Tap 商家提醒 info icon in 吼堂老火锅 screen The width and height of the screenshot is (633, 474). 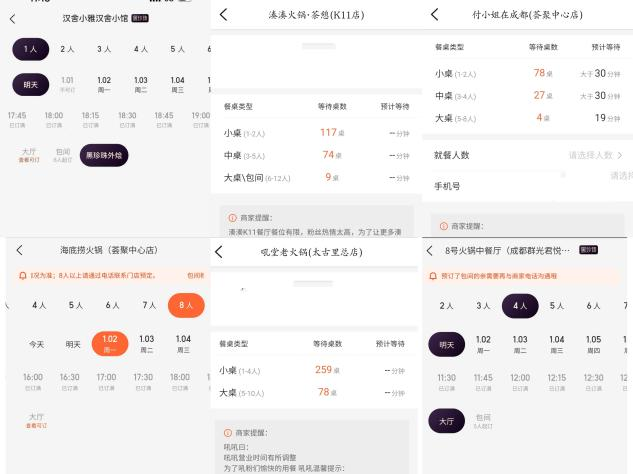click(228, 433)
